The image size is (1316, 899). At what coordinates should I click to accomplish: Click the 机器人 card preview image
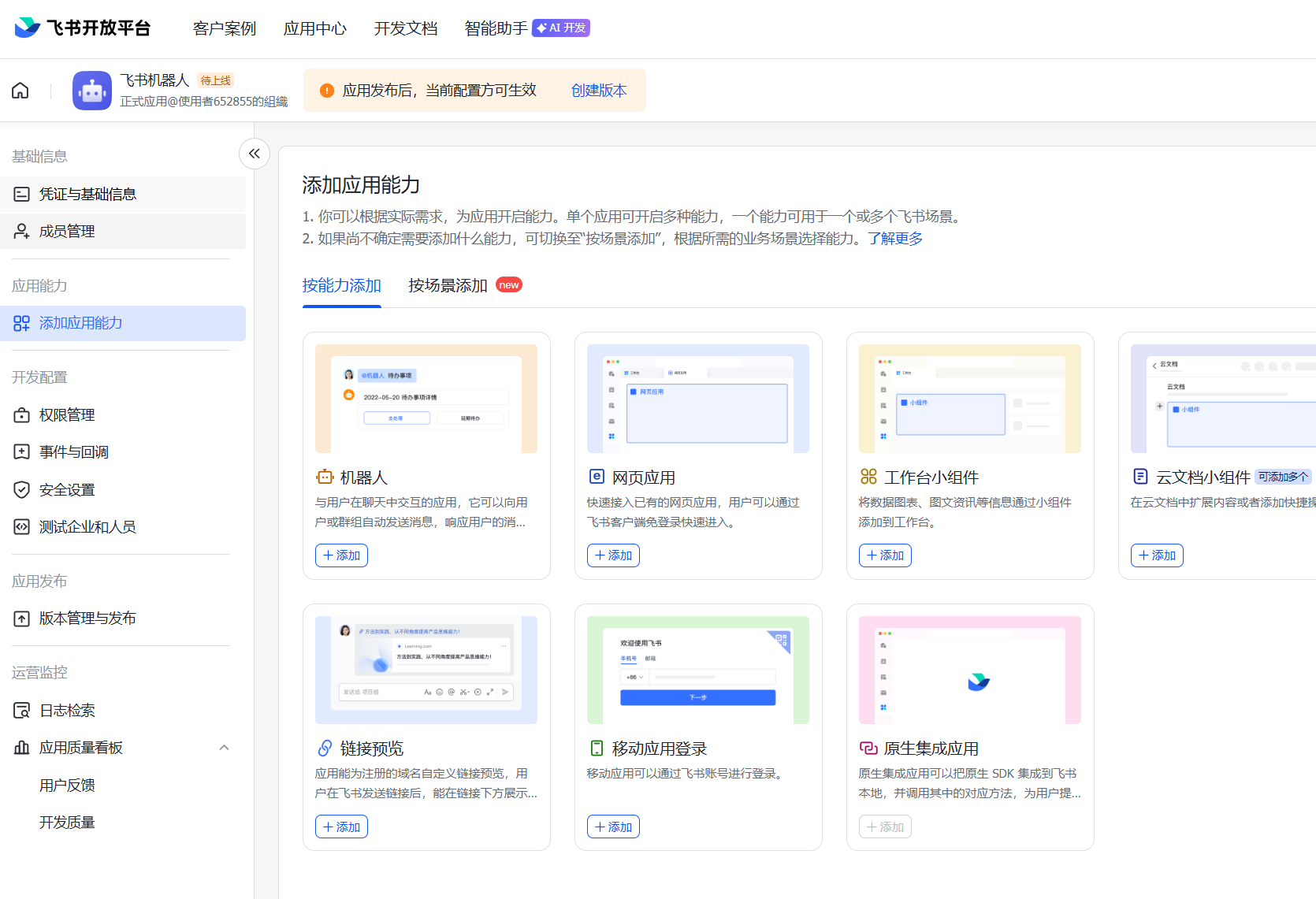coord(426,399)
